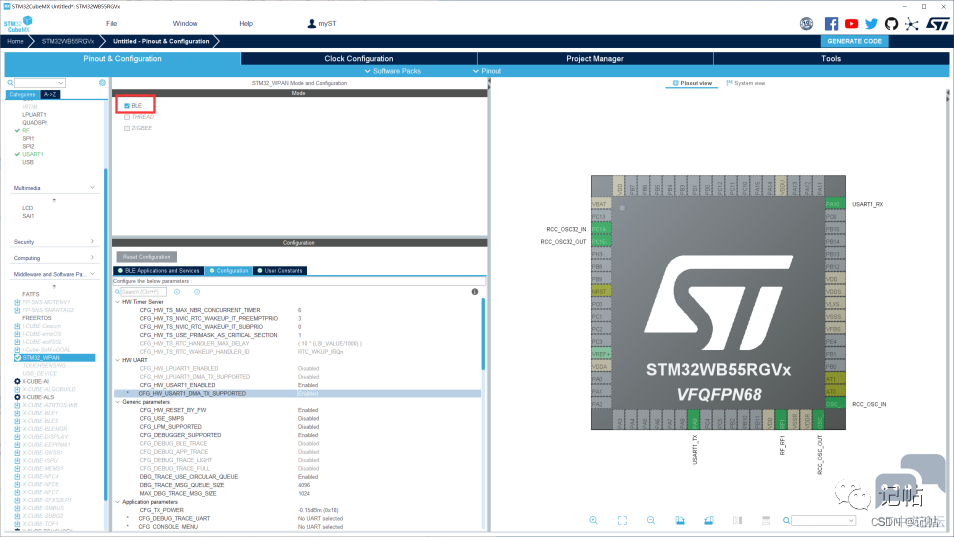Viewport: 954px width, 537px height.
Task: Open the peripheral search dropdown
Action: tap(40, 83)
